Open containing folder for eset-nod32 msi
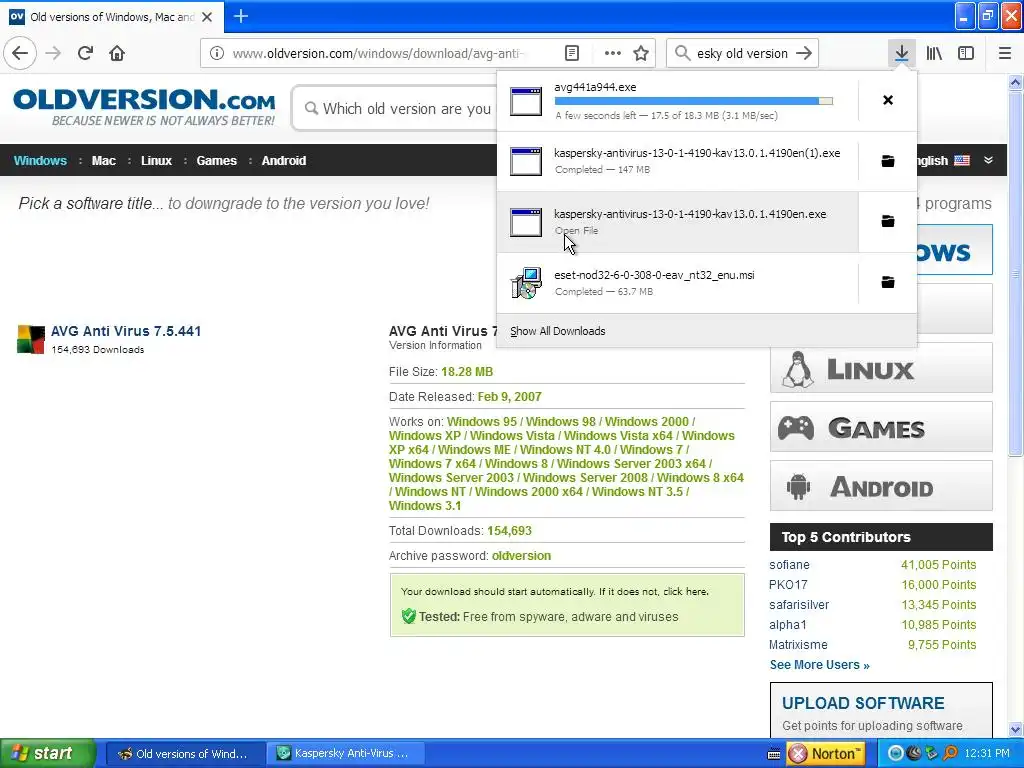Image resolution: width=1024 pixels, height=768 pixels. click(888, 282)
